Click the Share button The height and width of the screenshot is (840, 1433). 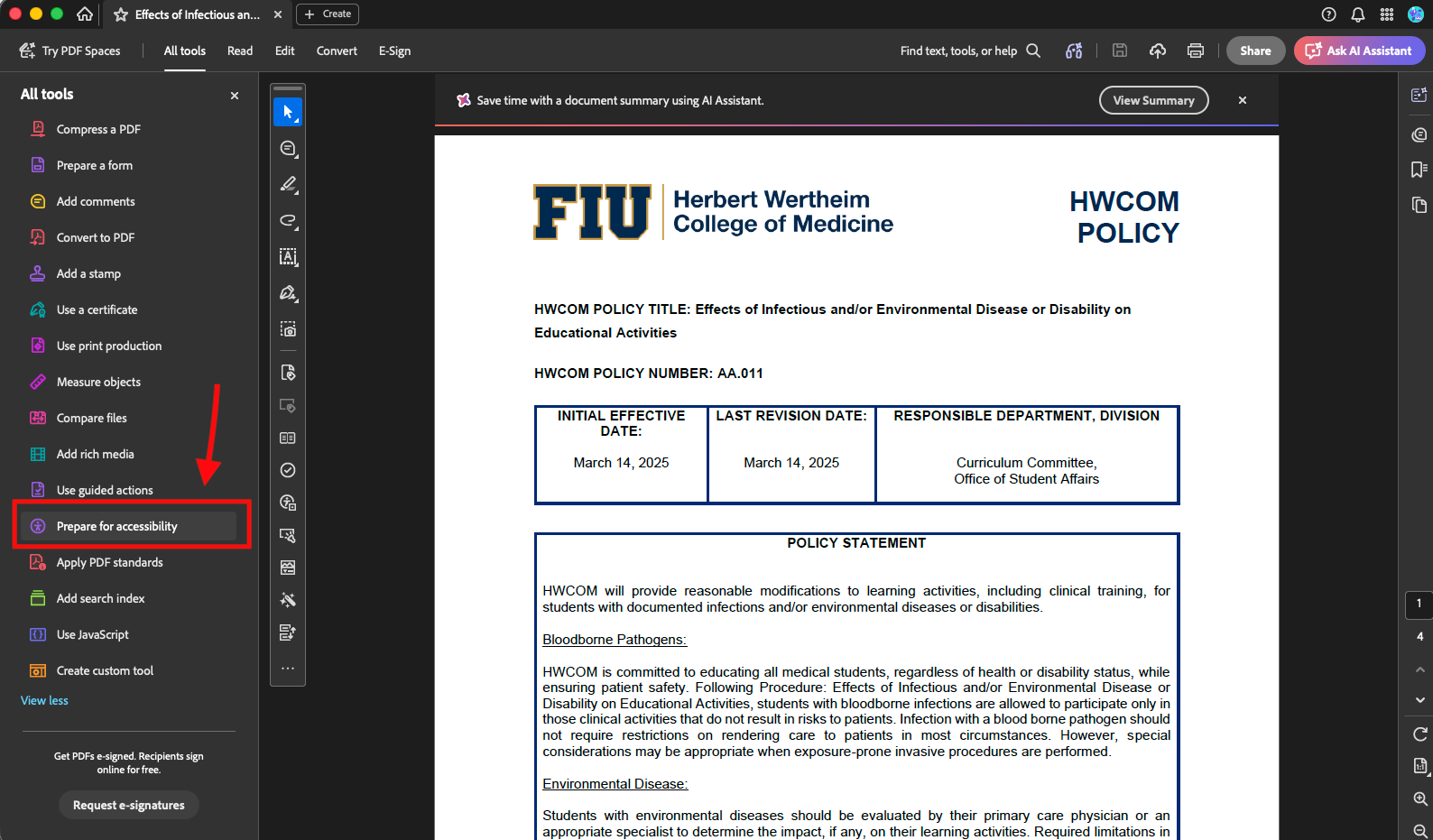pyautogui.click(x=1255, y=51)
